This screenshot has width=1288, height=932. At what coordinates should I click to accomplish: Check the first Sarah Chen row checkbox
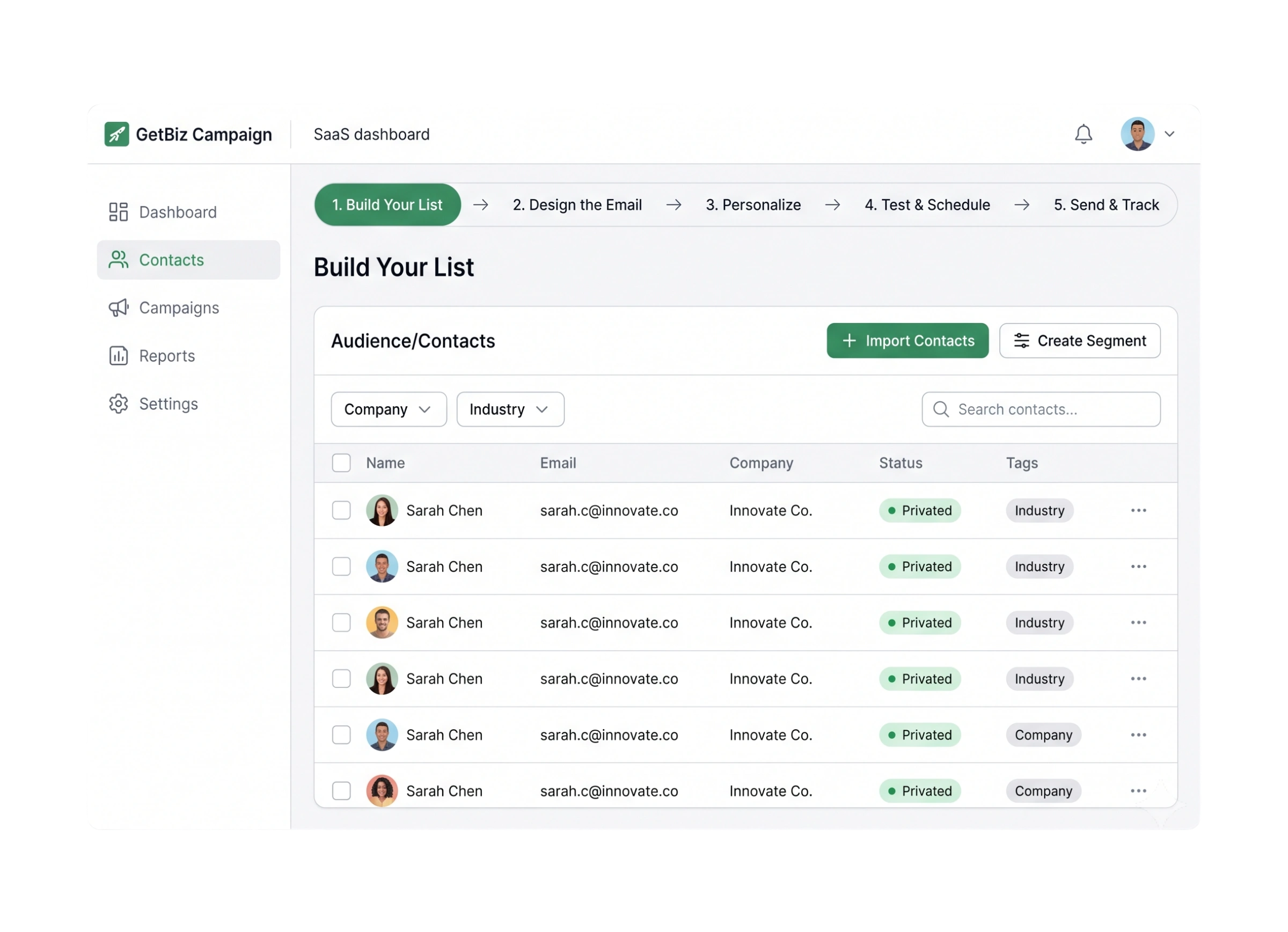click(341, 511)
